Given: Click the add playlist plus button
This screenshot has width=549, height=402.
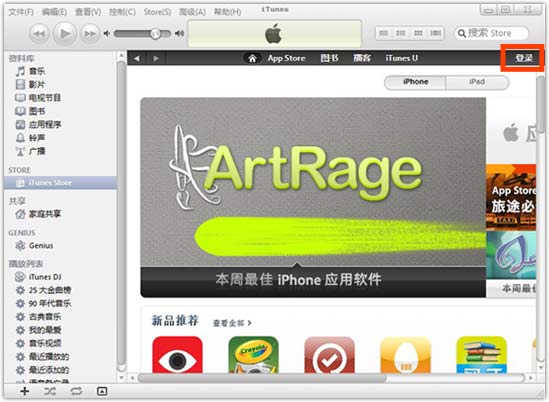Looking at the screenshot, I should 25,391.
